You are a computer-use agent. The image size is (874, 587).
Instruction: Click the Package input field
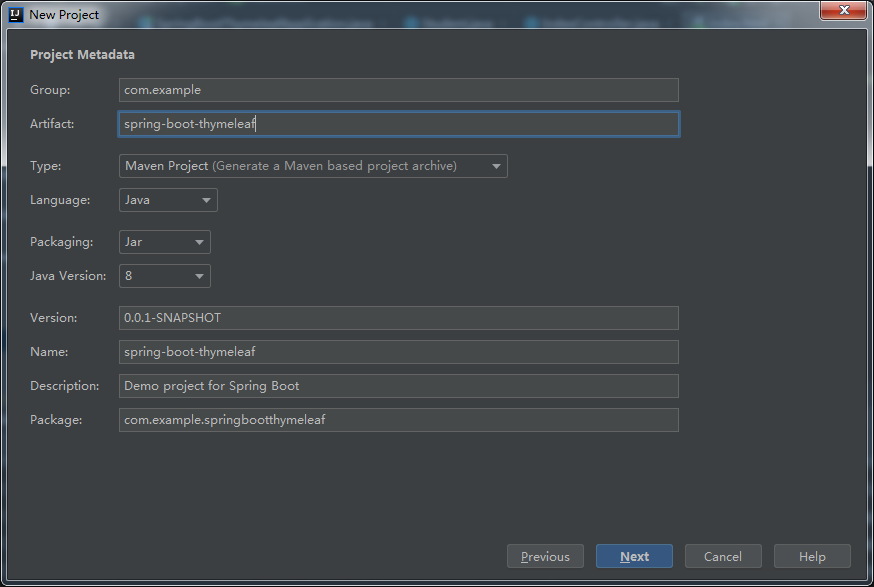[x=399, y=420]
